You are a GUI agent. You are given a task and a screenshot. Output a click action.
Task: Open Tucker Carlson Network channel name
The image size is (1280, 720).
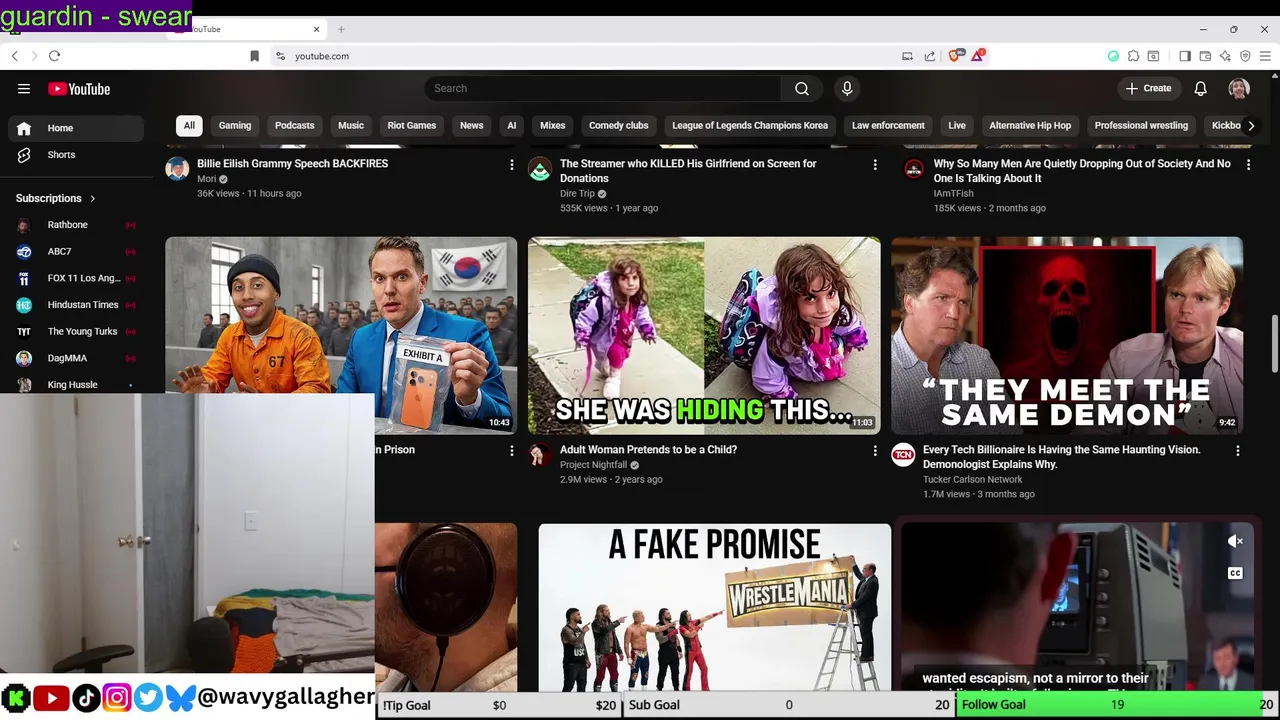click(972, 479)
